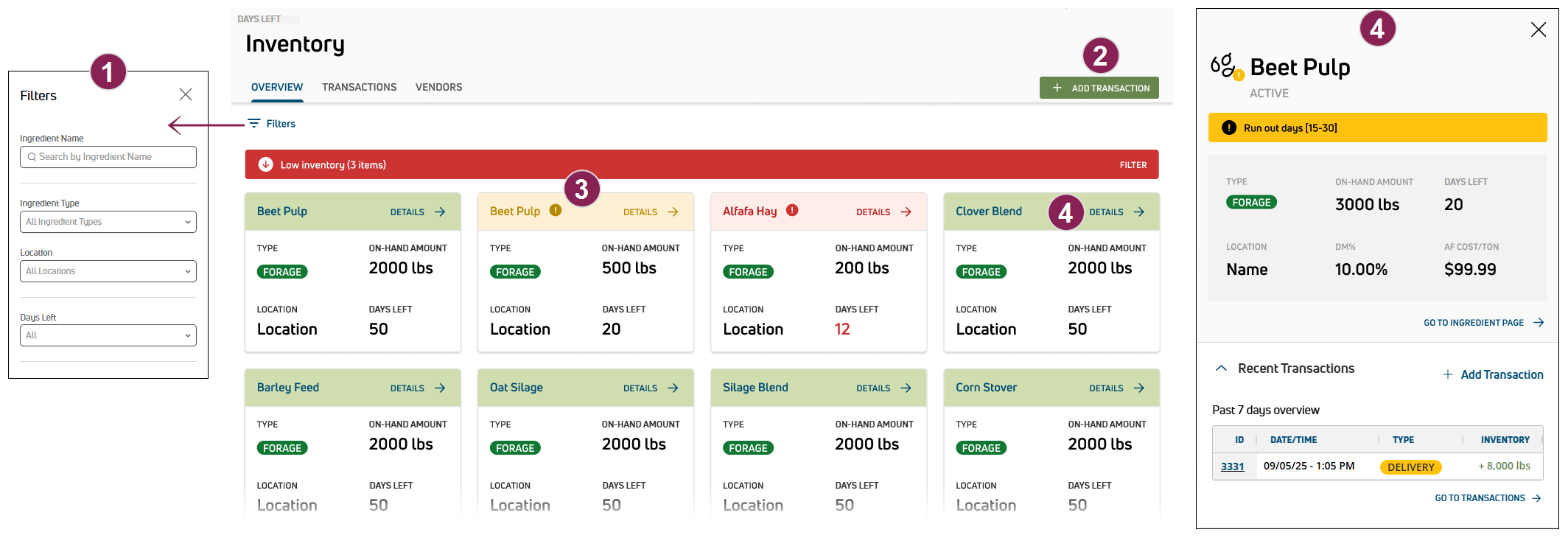Click the Low inventory down-arrow icon
This screenshot has width=1568, height=538.
pyautogui.click(x=265, y=165)
